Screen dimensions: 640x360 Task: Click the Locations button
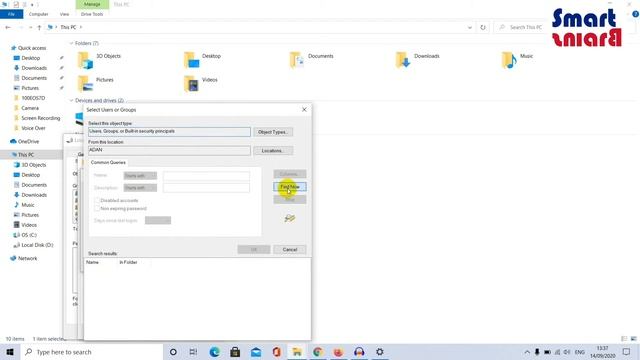tap(273, 151)
